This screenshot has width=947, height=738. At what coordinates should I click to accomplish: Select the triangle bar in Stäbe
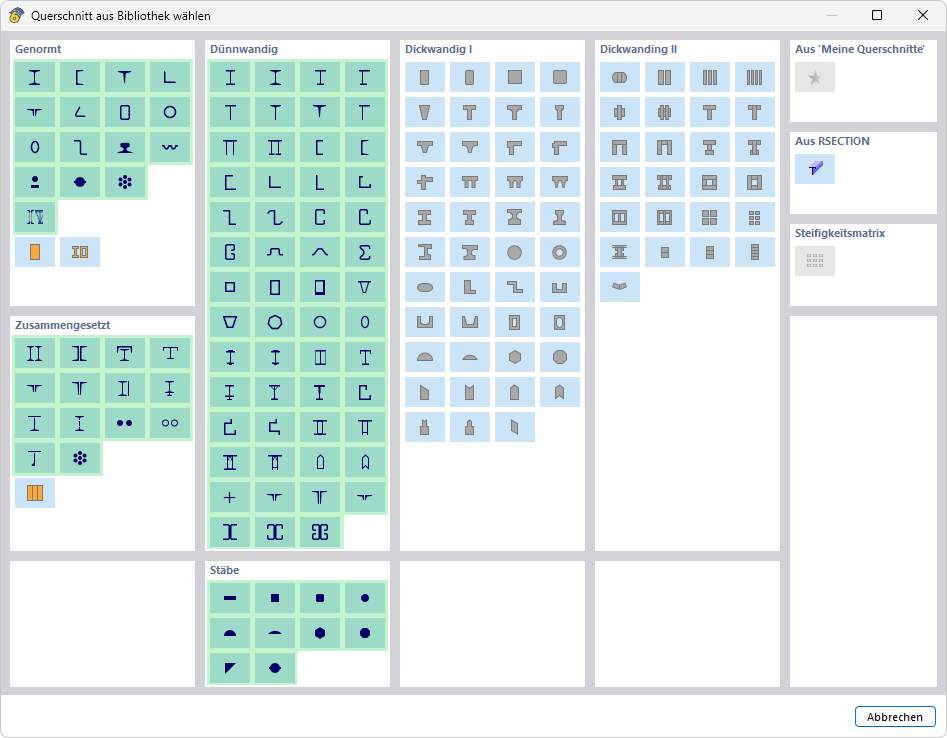coord(230,668)
